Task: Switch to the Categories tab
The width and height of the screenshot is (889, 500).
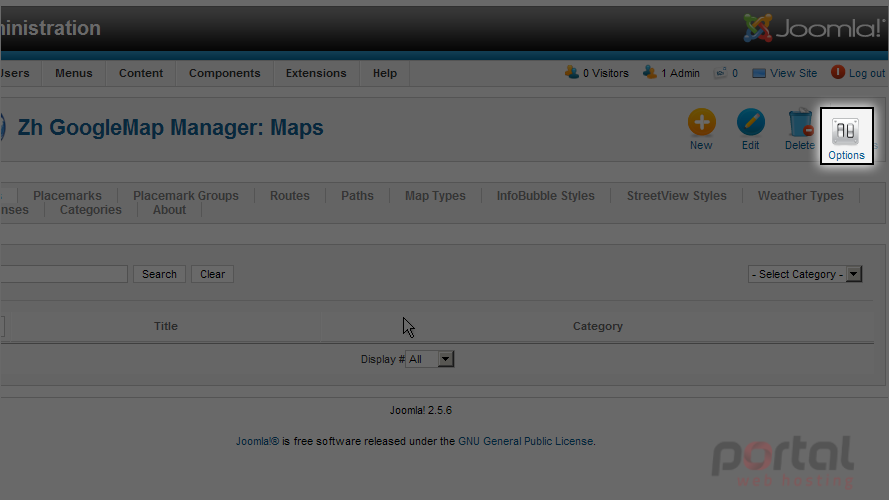Action: 91,210
